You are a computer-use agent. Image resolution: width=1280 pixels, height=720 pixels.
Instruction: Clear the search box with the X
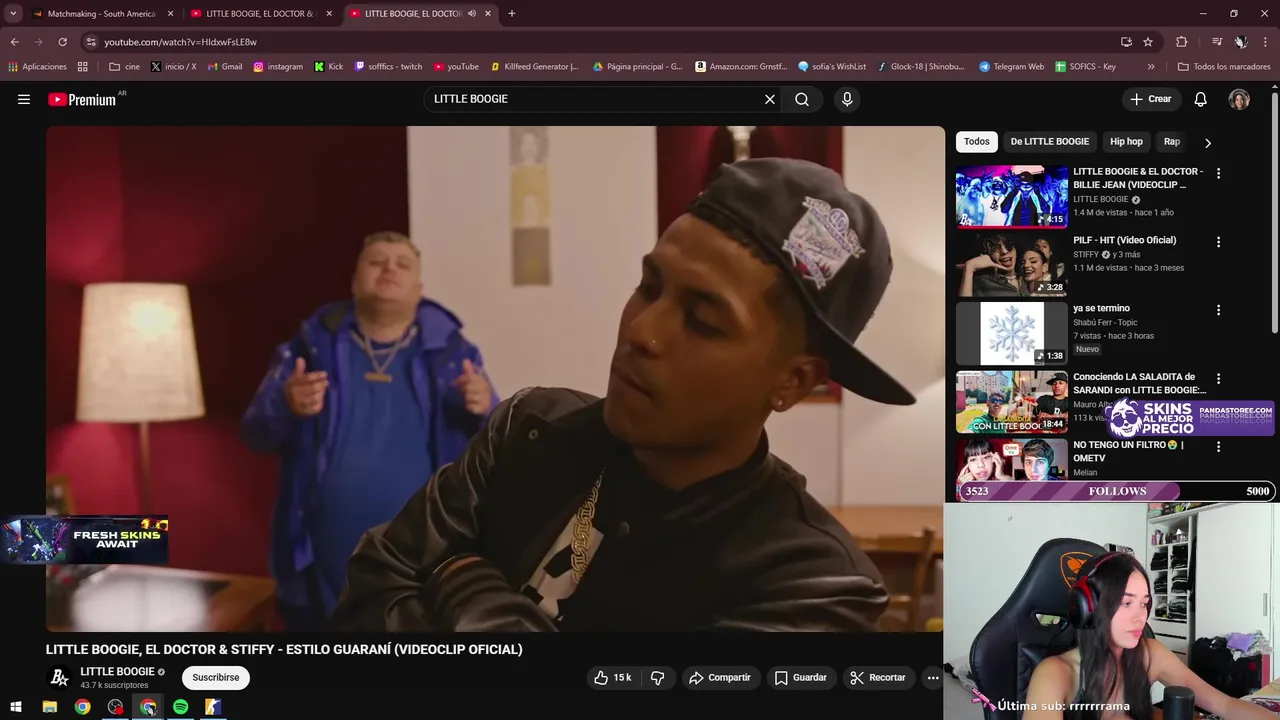click(x=770, y=99)
